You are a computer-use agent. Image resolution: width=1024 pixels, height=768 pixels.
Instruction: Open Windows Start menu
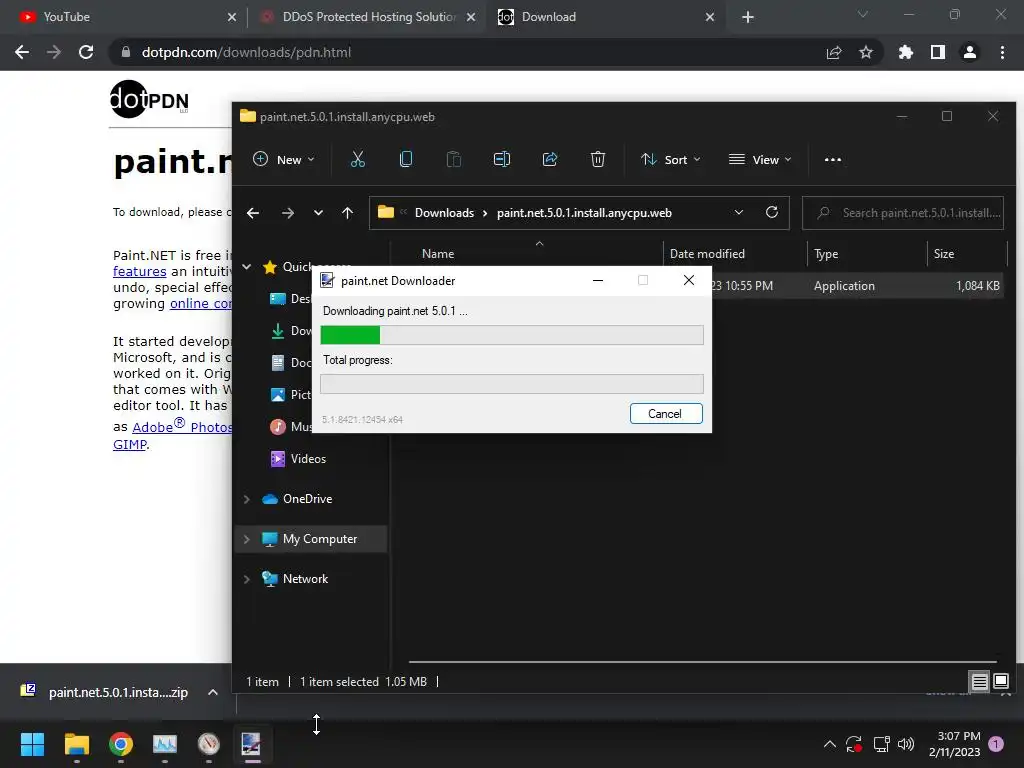tap(32, 744)
